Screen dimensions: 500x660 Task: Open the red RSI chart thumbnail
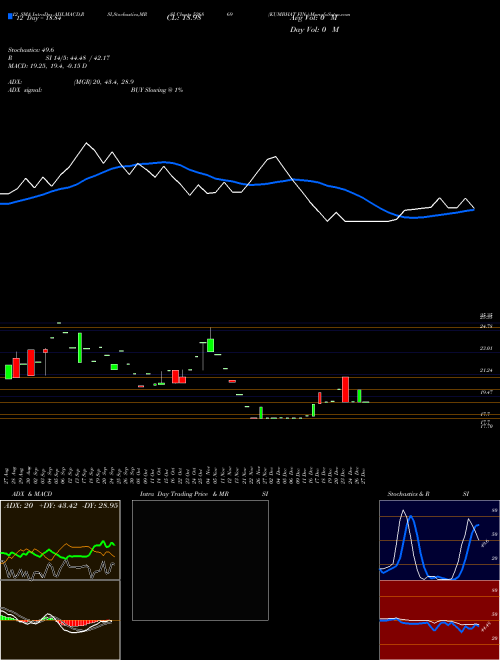(439, 620)
